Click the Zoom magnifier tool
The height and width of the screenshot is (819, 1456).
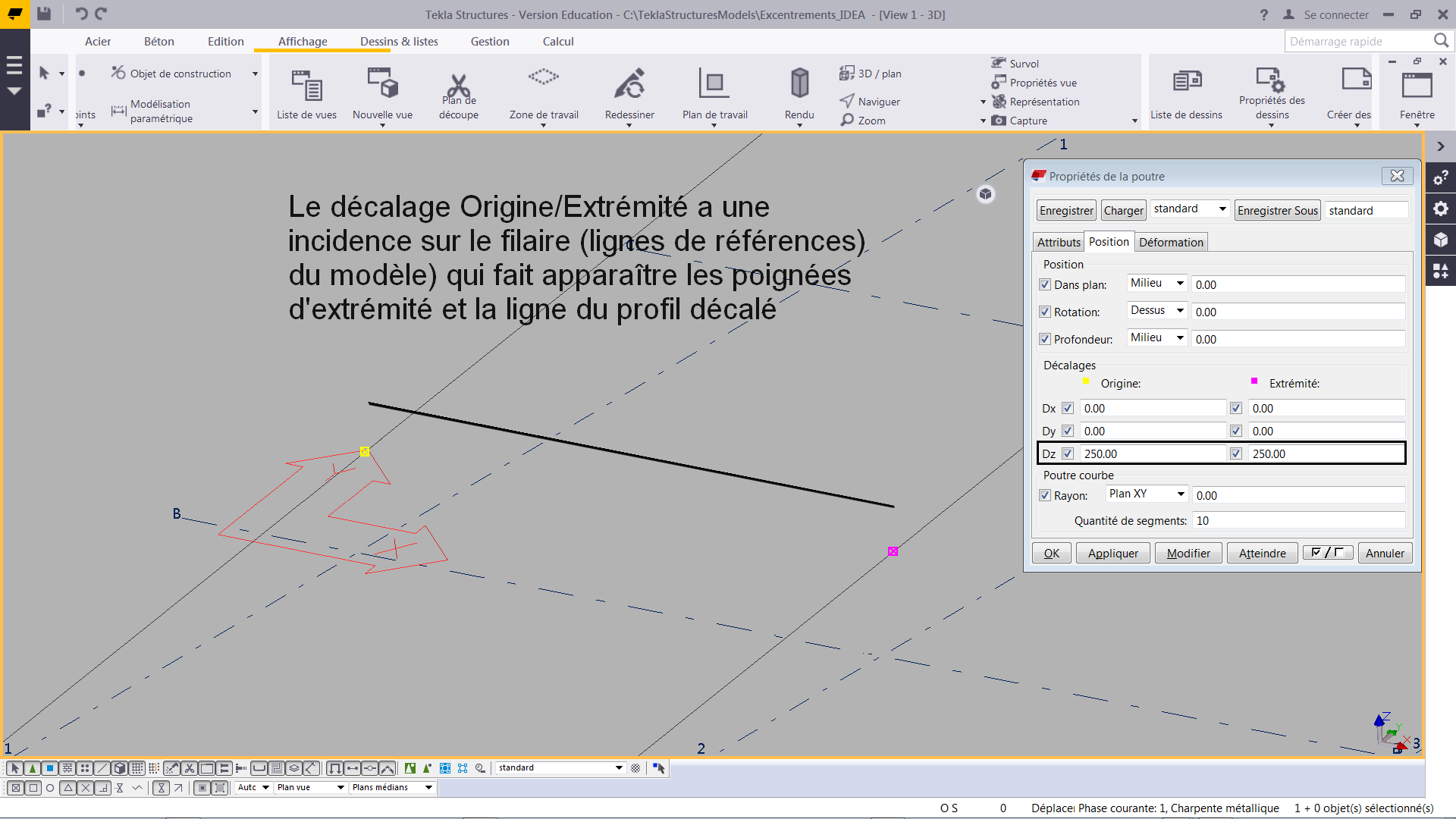point(863,121)
